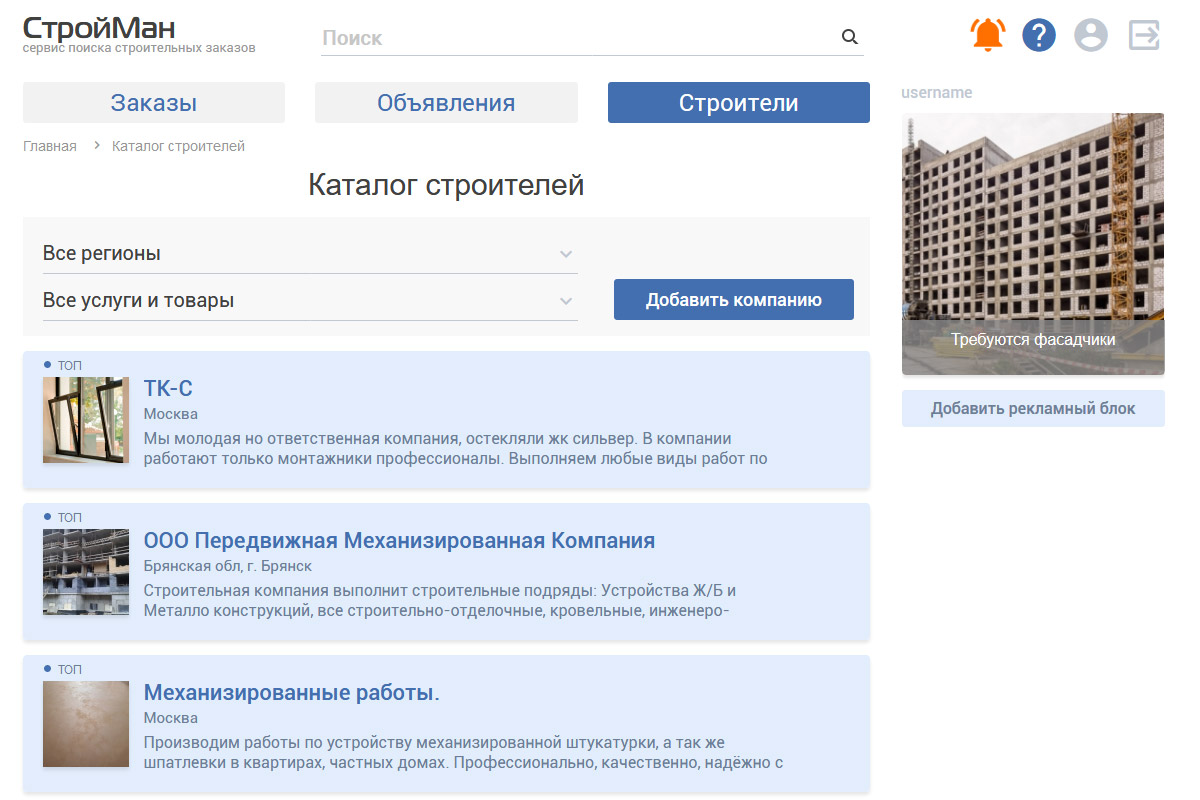Click Добавить рекламный блок button

click(x=1033, y=409)
